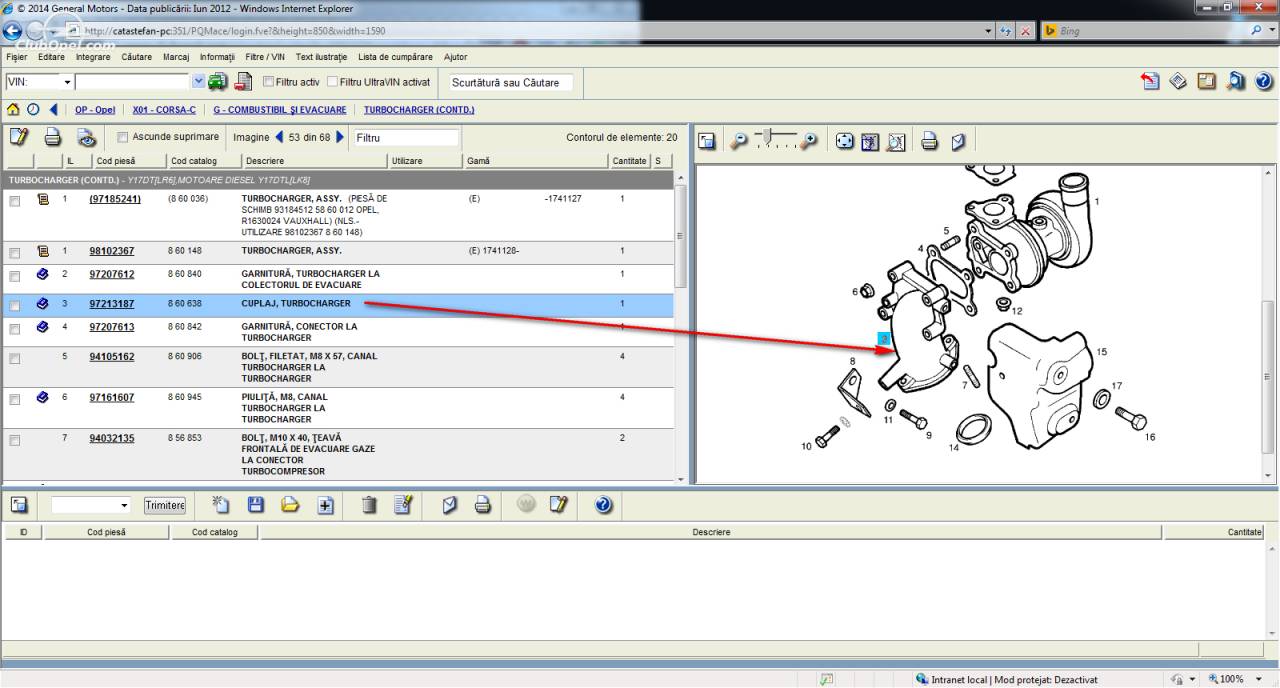
Task: Enable Filtru UltraVIN activat checkbox
Action: point(332,82)
